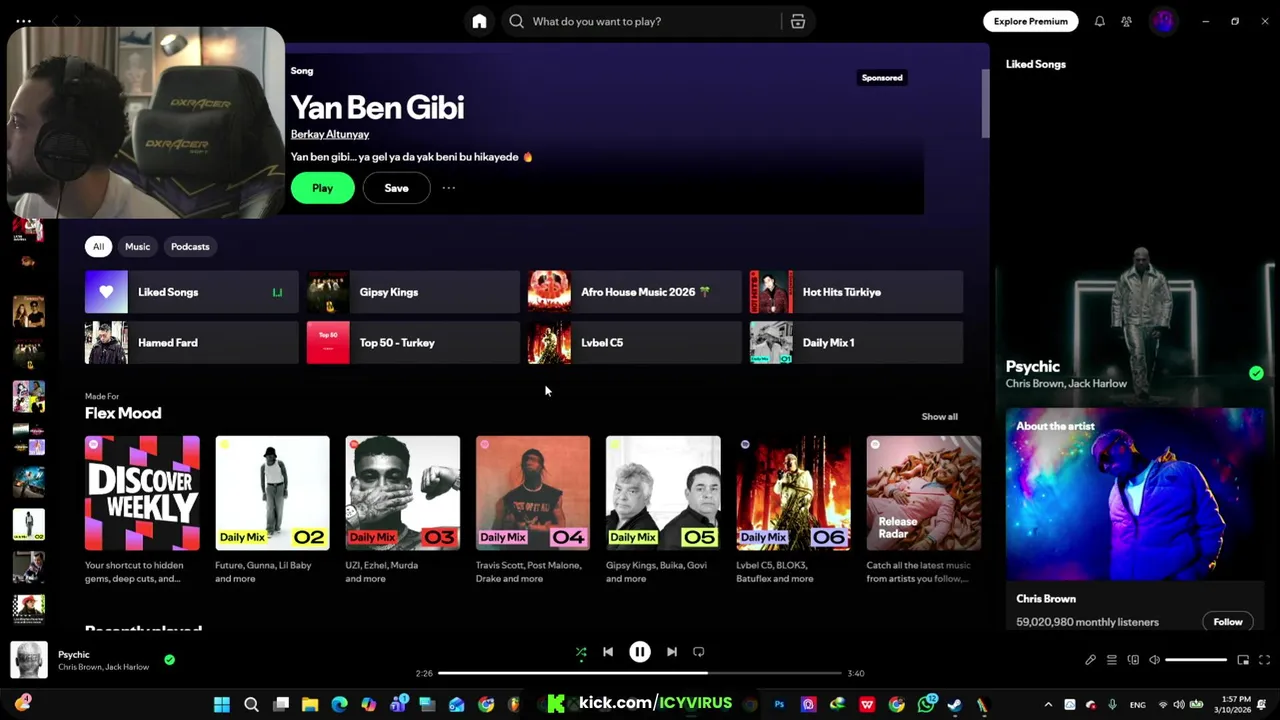Open more options for the Yan Ben Gibi ad
Screen dimensions: 1280x720
[449, 188]
